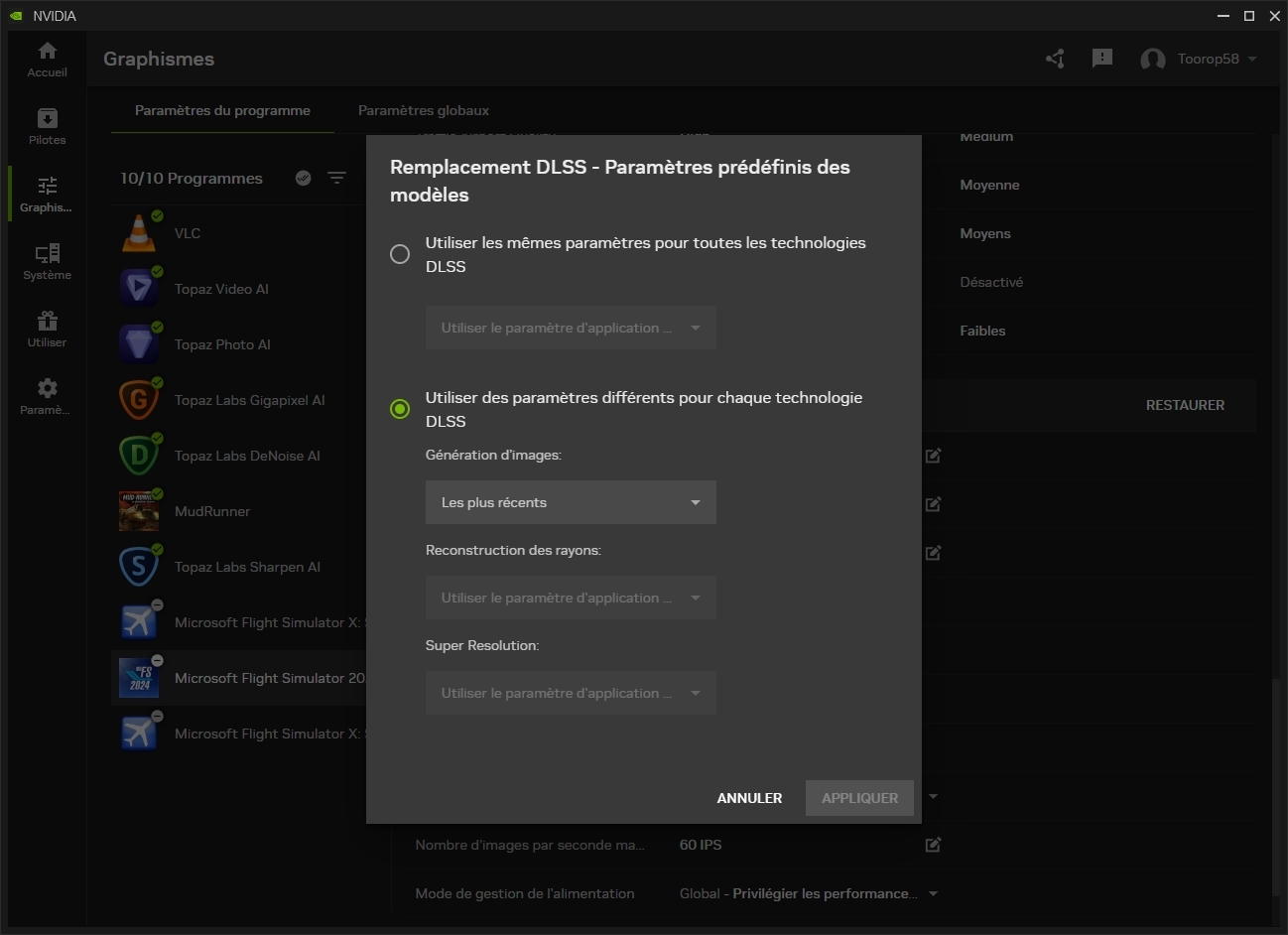Open the Accueil home icon in sidebar
The height and width of the screenshot is (935, 1288).
tap(47, 60)
